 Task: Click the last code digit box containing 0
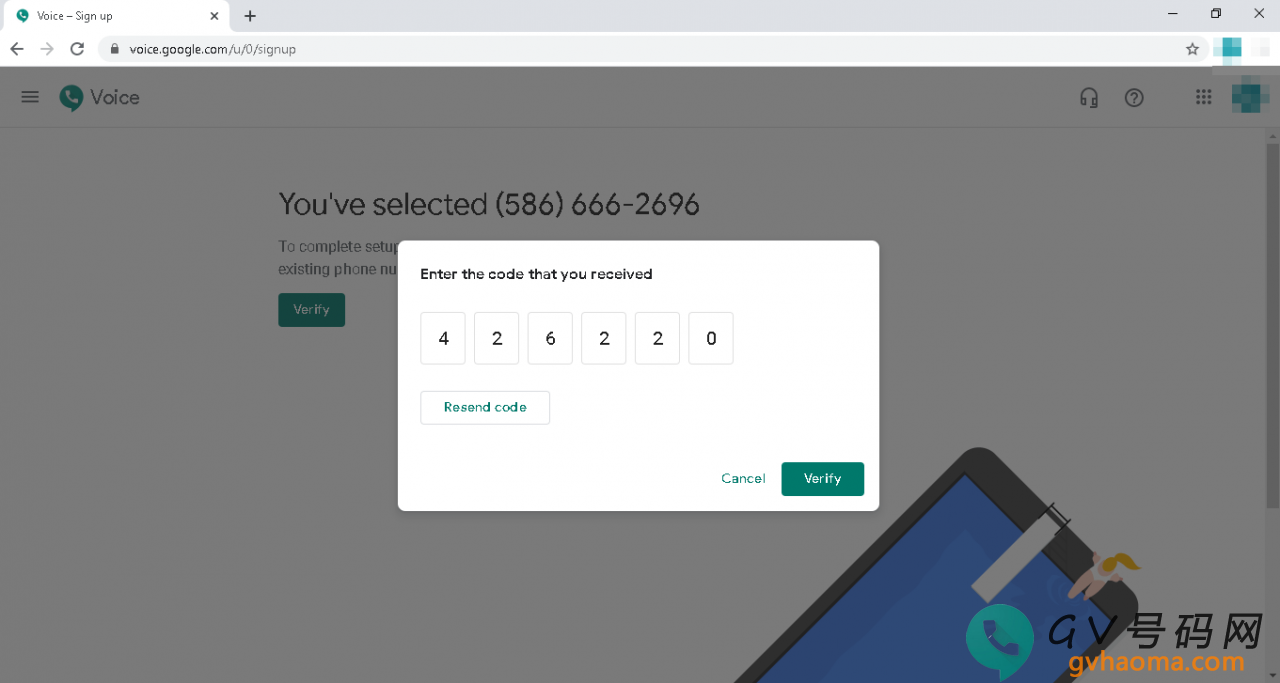click(711, 338)
